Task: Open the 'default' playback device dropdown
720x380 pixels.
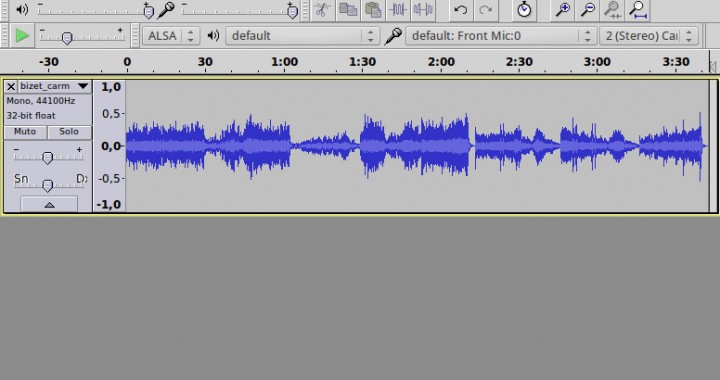Action: (x=303, y=36)
